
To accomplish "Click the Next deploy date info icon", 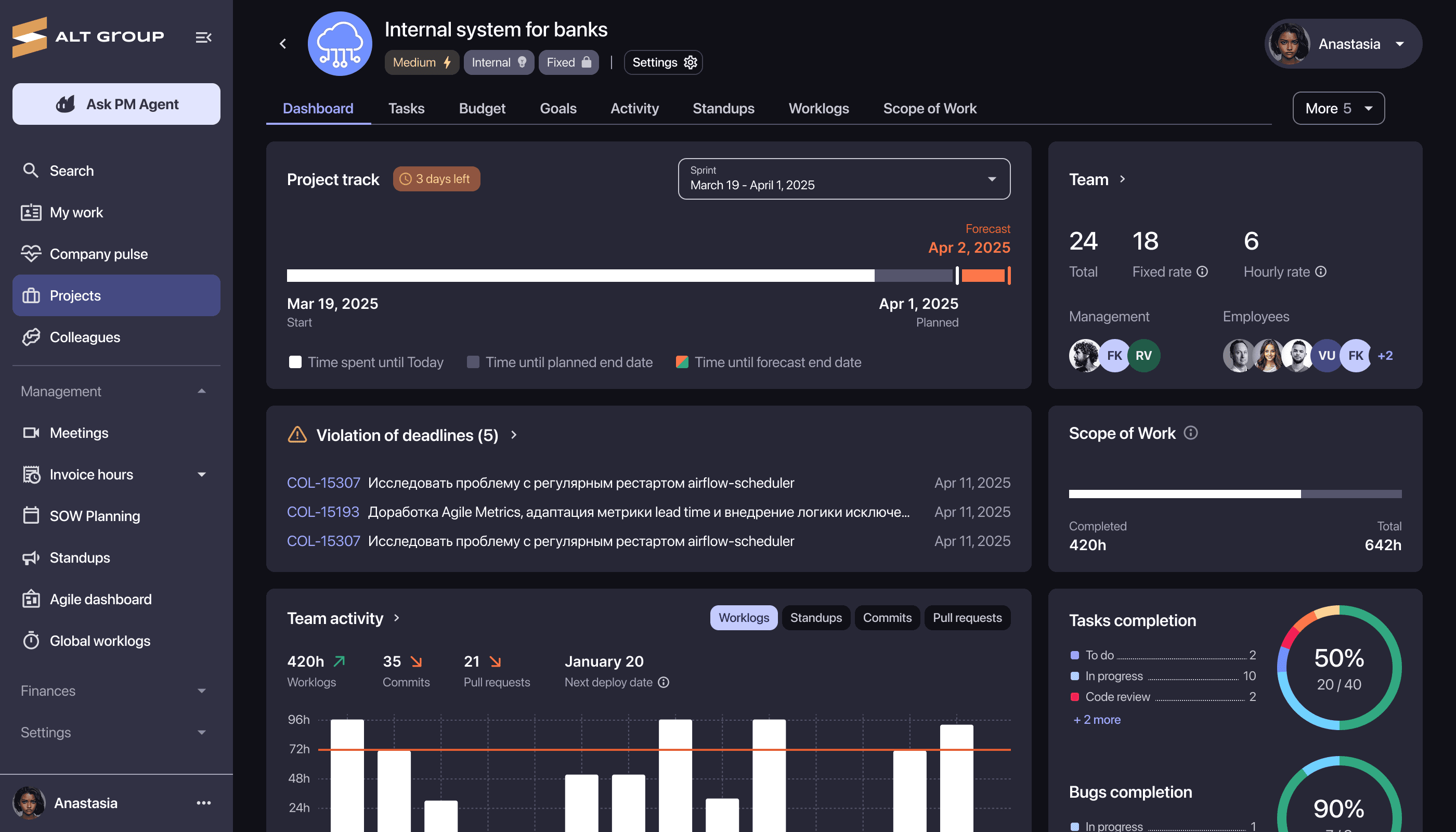I will (664, 682).
